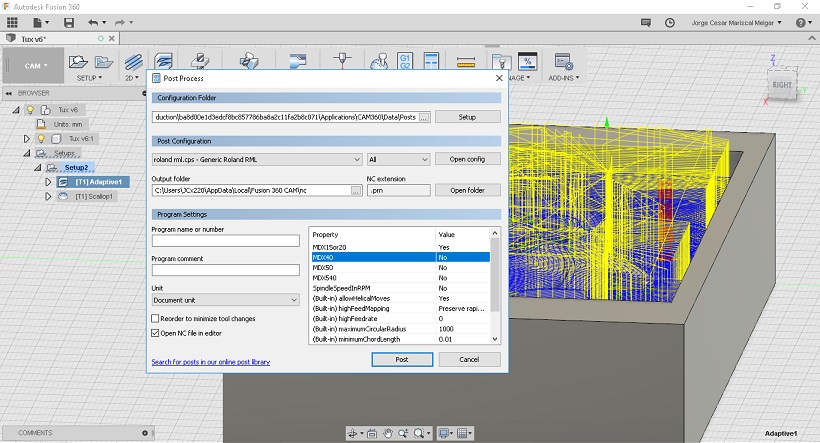Expand the Tux v6:1 tree node
The width and height of the screenshot is (820, 443).
tap(27, 139)
